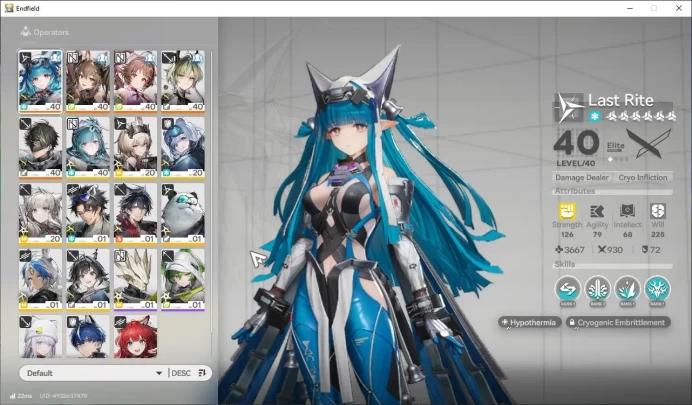Click the Elite promotion indicator
The width and height of the screenshot is (692, 405).
click(x=616, y=150)
